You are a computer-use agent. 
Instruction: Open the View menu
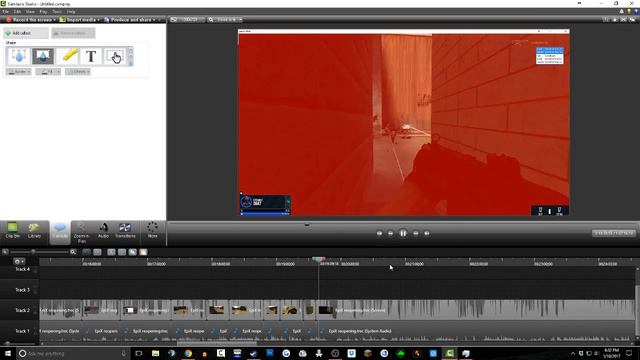coord(30,12)
